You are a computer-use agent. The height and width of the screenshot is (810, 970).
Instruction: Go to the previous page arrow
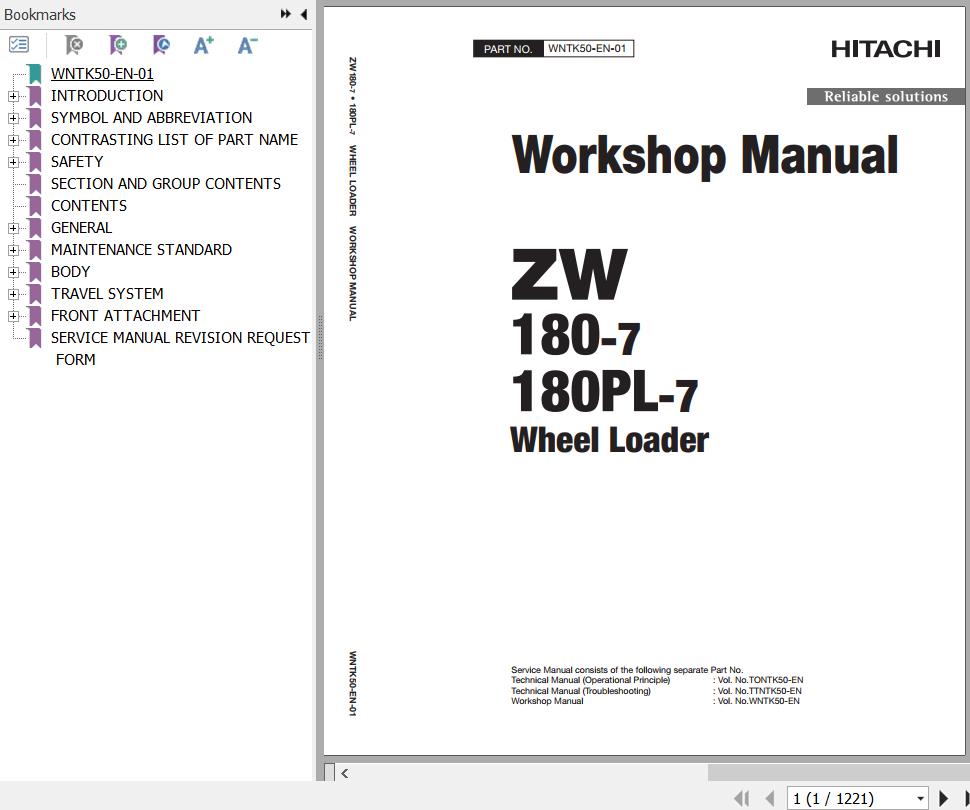pyautogui.click(x=770, y=798)
